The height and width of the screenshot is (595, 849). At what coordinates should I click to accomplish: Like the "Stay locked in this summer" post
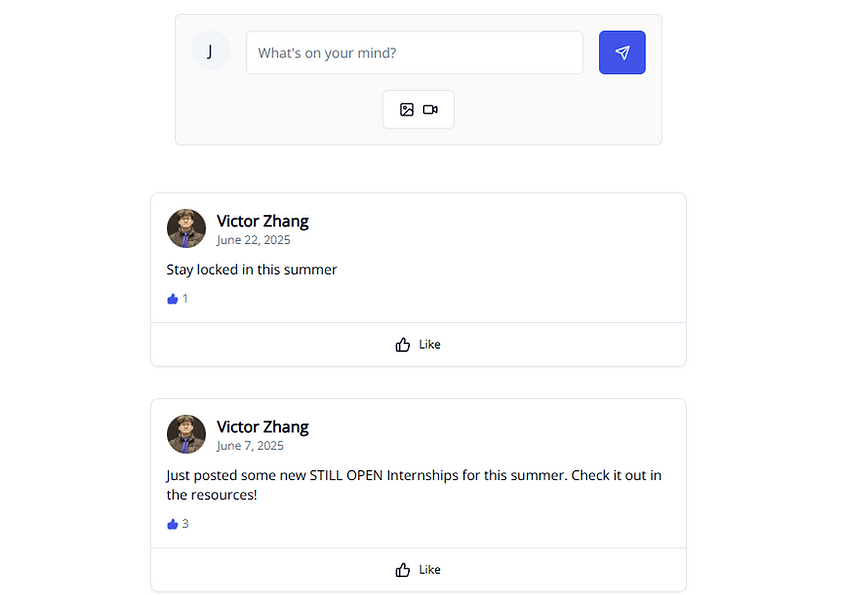point(418,344)
